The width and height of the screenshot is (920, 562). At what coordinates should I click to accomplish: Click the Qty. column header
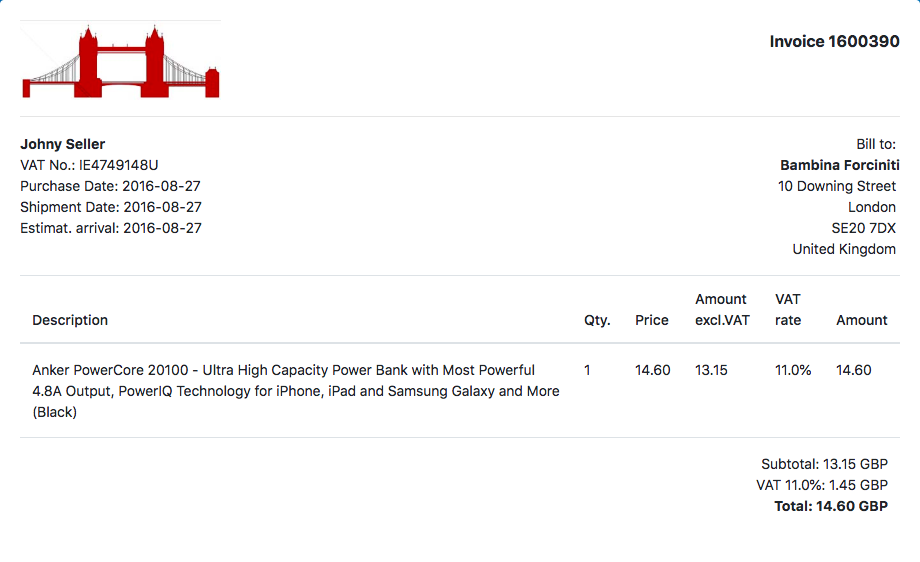tap(597, 320)
